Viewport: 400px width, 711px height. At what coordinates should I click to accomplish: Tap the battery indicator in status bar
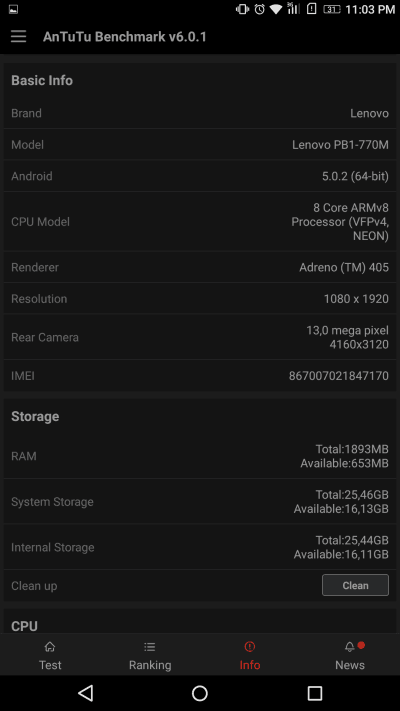click(332, 9)
